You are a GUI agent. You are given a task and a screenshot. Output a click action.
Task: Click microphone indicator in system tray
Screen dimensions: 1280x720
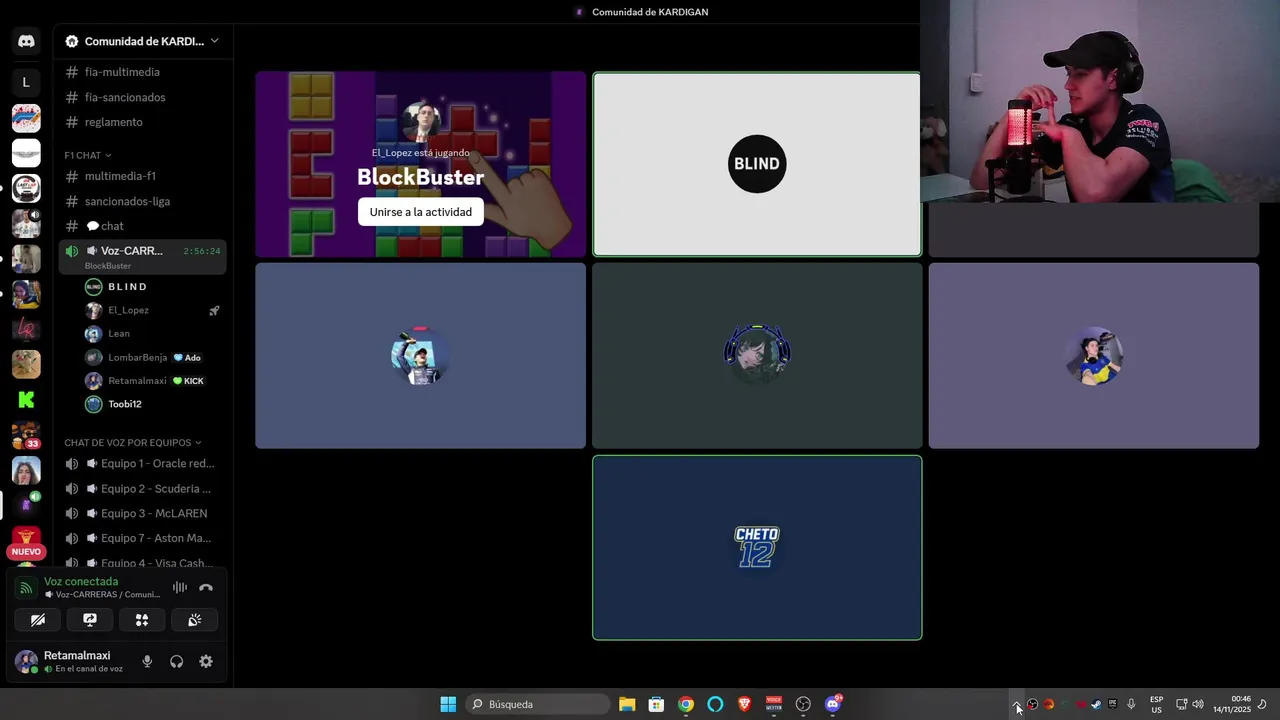point(1131,704)
